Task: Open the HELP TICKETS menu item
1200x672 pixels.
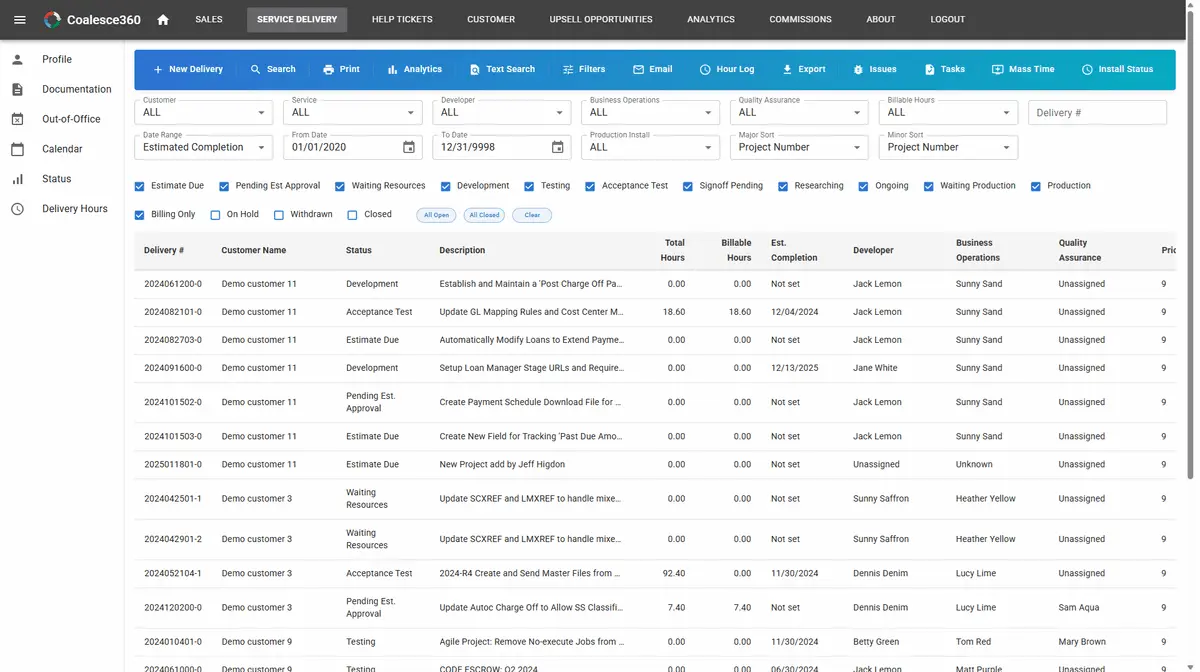Action: [404, 19]
